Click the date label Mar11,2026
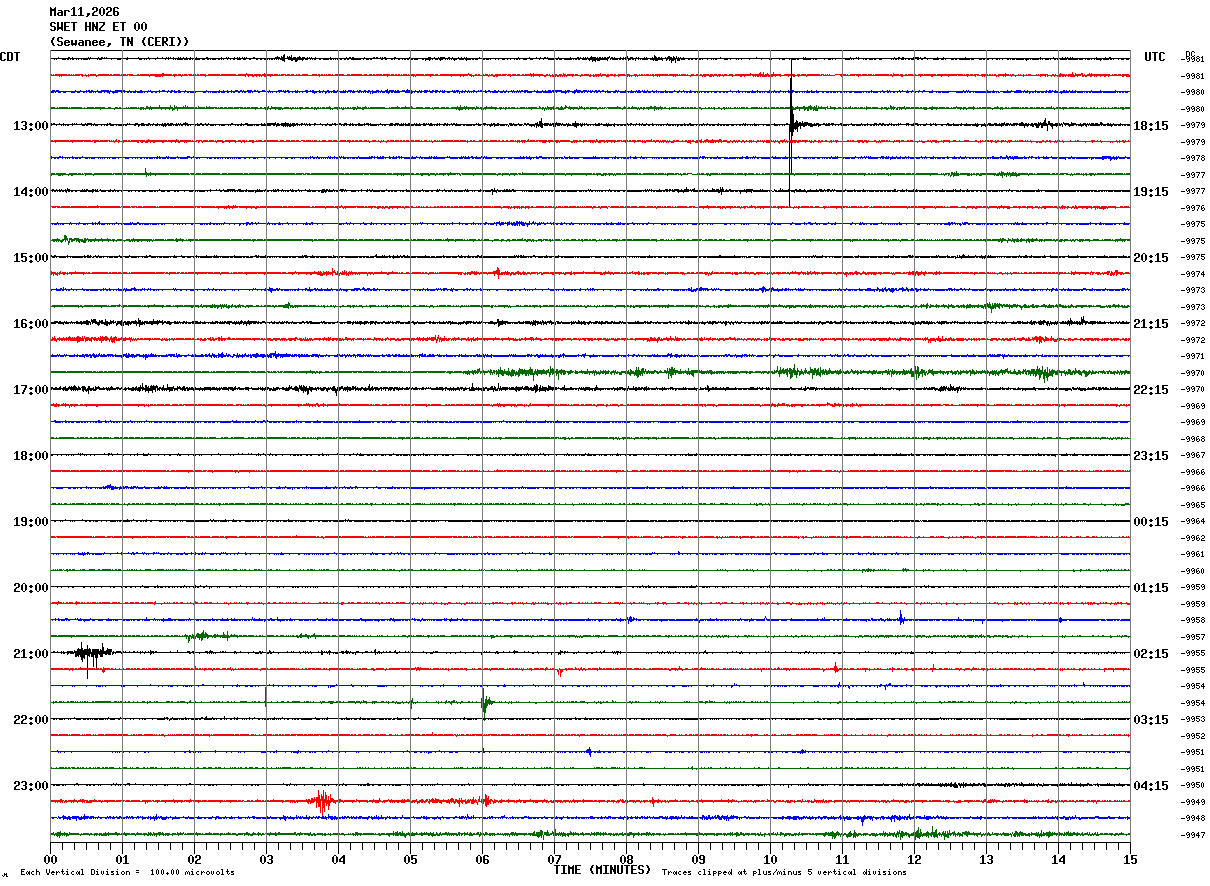This screenshot has height=886, width=1210. (84, 12)
